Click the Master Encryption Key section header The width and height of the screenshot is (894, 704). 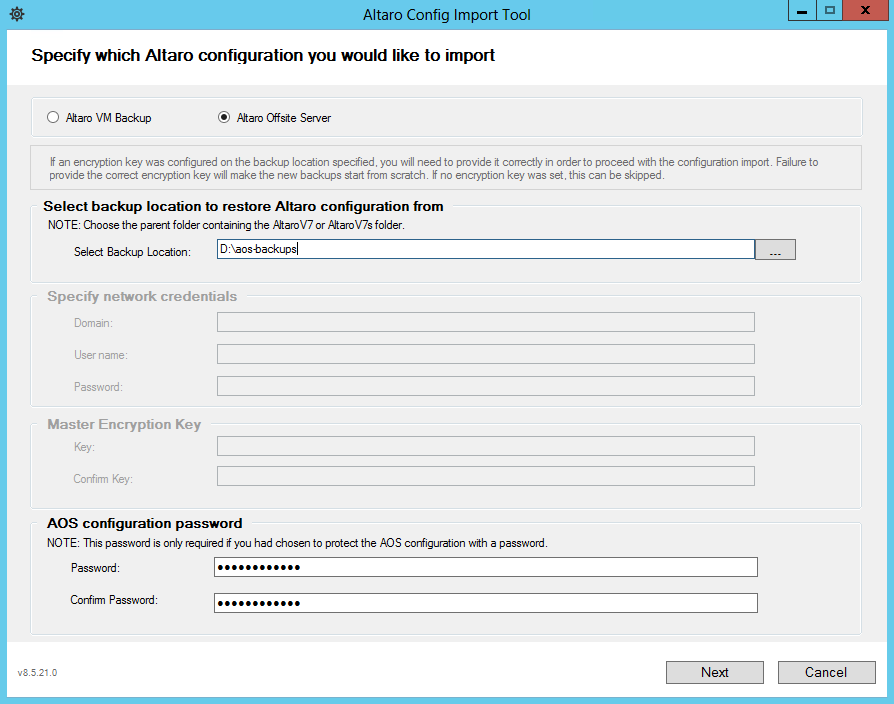[123, 423]
